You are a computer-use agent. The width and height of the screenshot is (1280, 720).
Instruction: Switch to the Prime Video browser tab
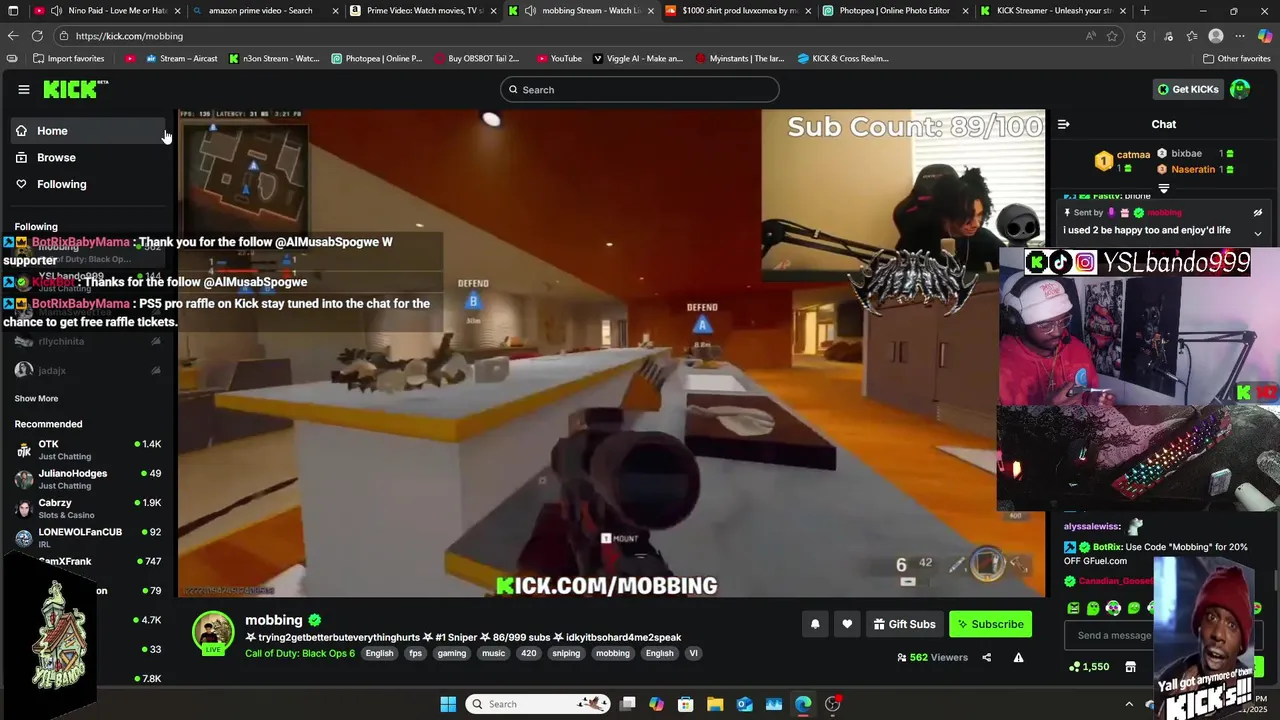tap(422, 11)
